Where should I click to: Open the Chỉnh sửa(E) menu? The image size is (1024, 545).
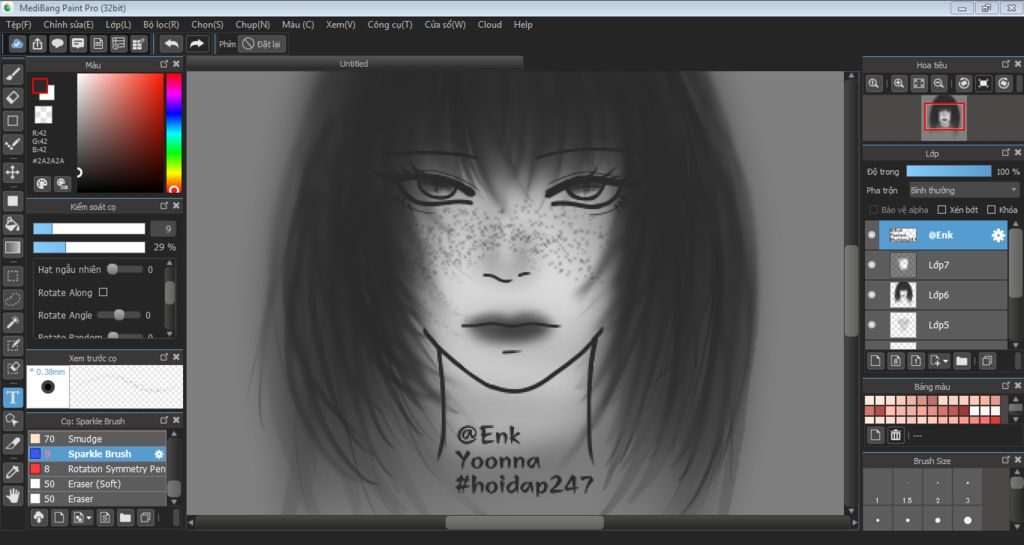(x=68, y=24)
